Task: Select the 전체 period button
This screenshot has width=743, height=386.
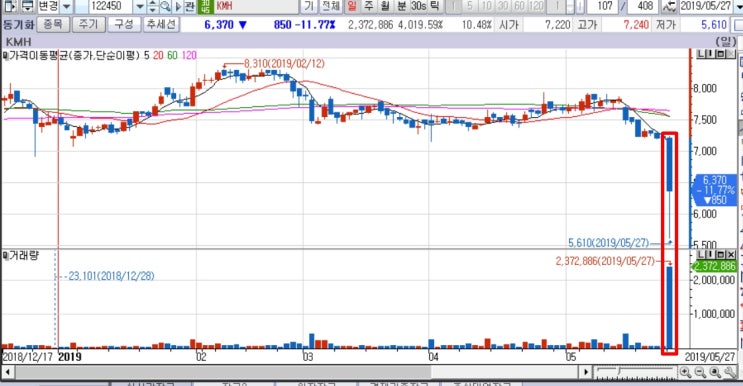Action: (x=331, y=6)
